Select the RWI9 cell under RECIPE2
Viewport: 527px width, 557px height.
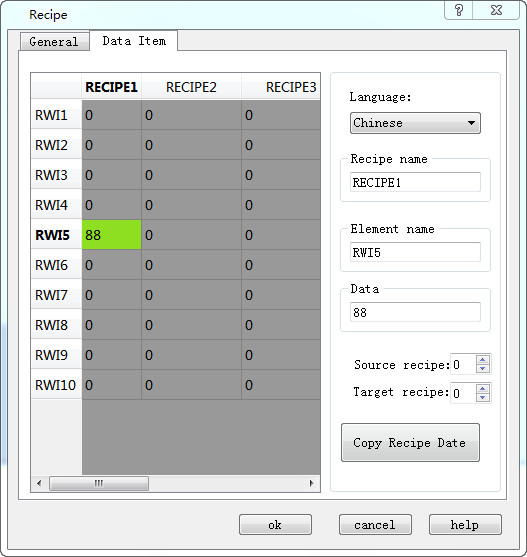[191, 355]
